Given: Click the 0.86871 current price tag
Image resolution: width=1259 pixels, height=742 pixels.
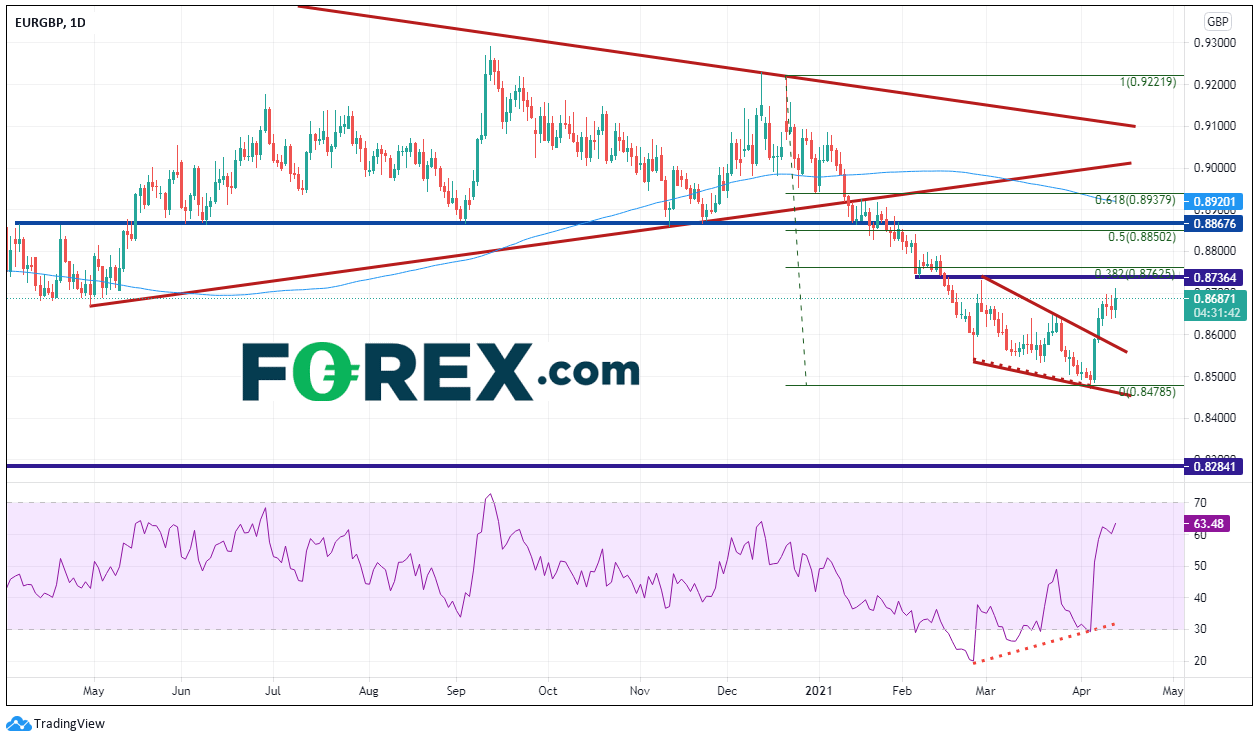Looking at the screenshot, I should tap(1214, 298).
